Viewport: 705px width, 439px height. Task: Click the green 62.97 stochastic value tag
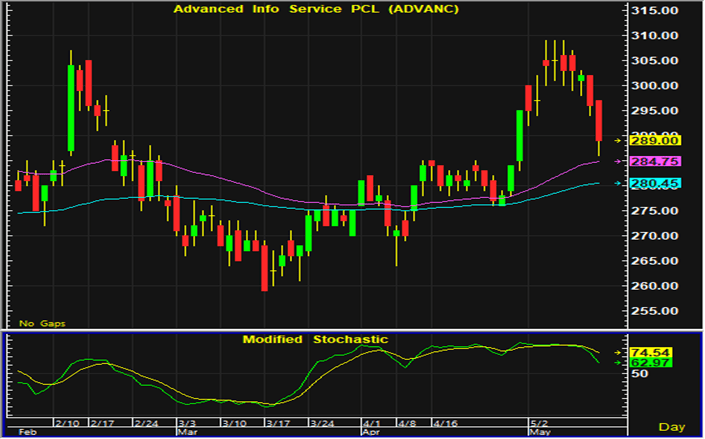tap(652, 363)
